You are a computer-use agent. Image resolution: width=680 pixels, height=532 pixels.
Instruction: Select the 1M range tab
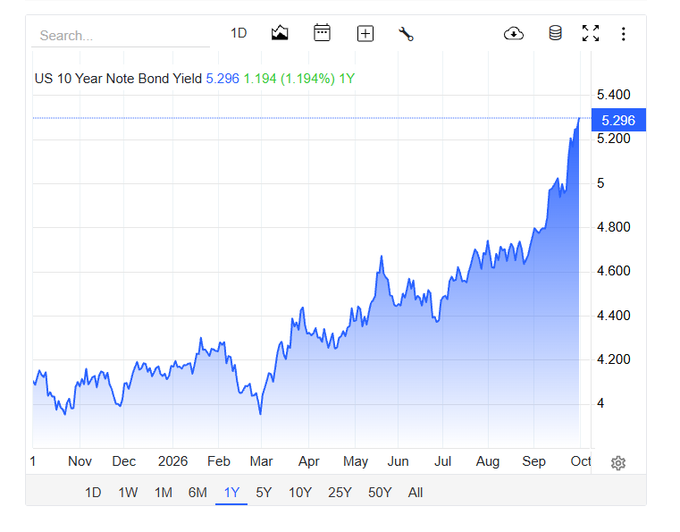[163, 493]
